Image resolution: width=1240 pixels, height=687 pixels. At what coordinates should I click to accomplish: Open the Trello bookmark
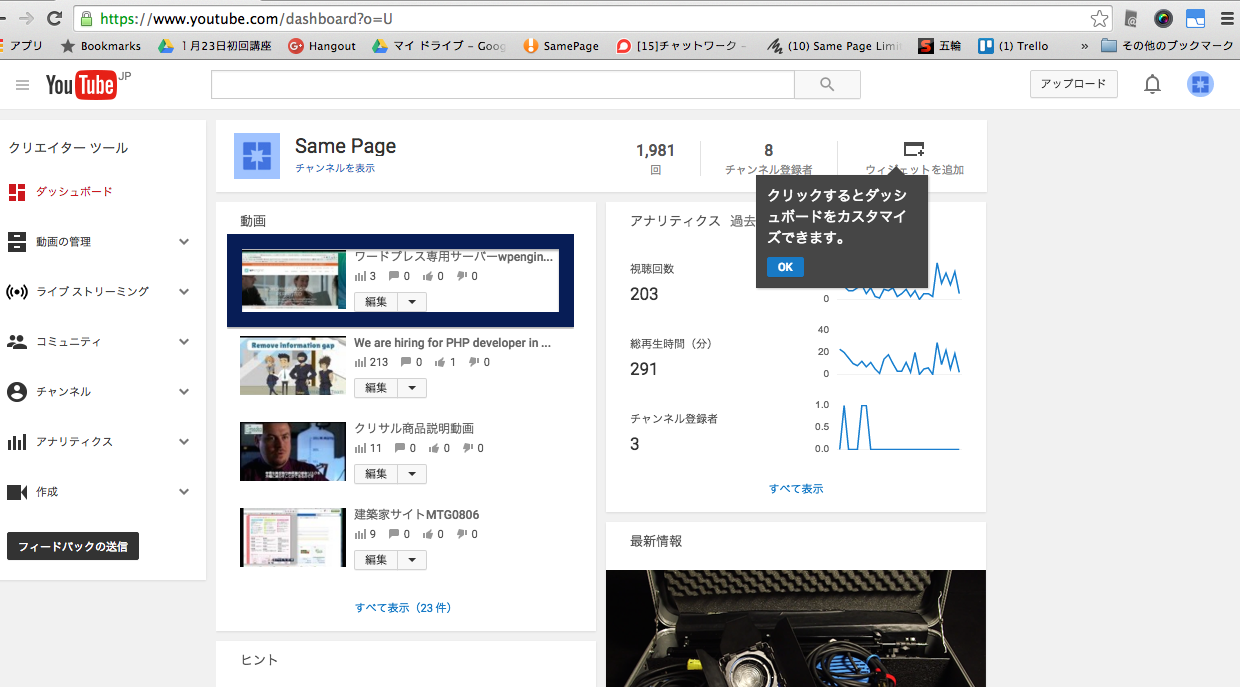1013,46
